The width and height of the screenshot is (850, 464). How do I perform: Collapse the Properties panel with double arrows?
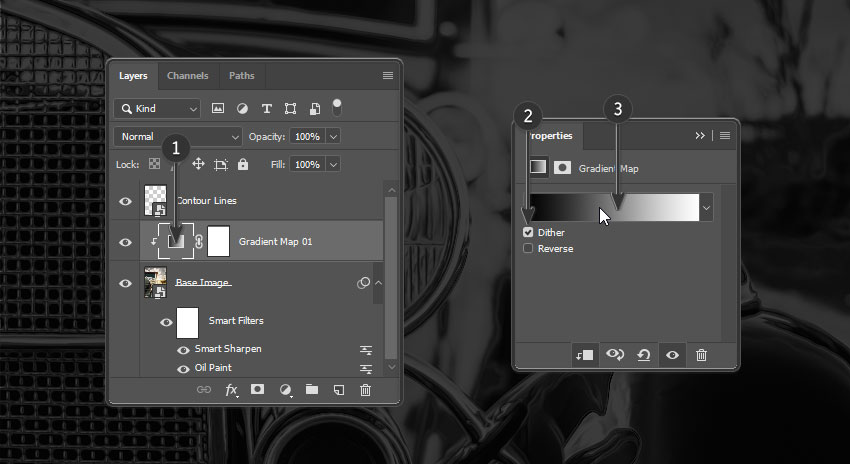(x=700, y=136)
